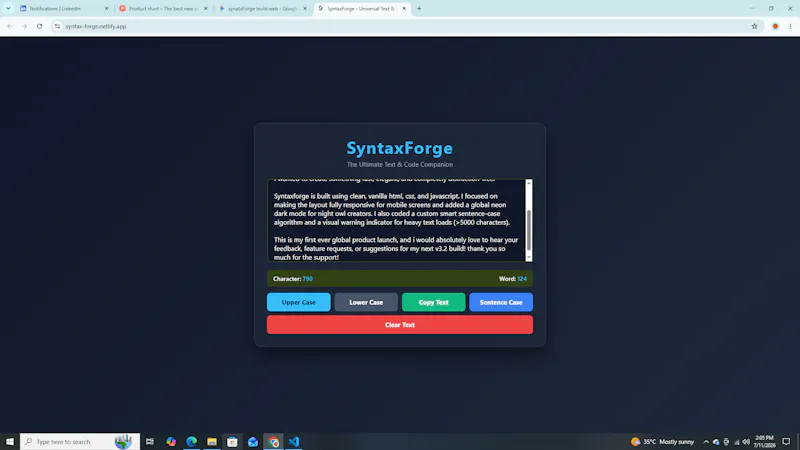Select the SyntaxForge Universal Text tab
The height and width of the screenshot is (450, 800).
click(360, 9)
